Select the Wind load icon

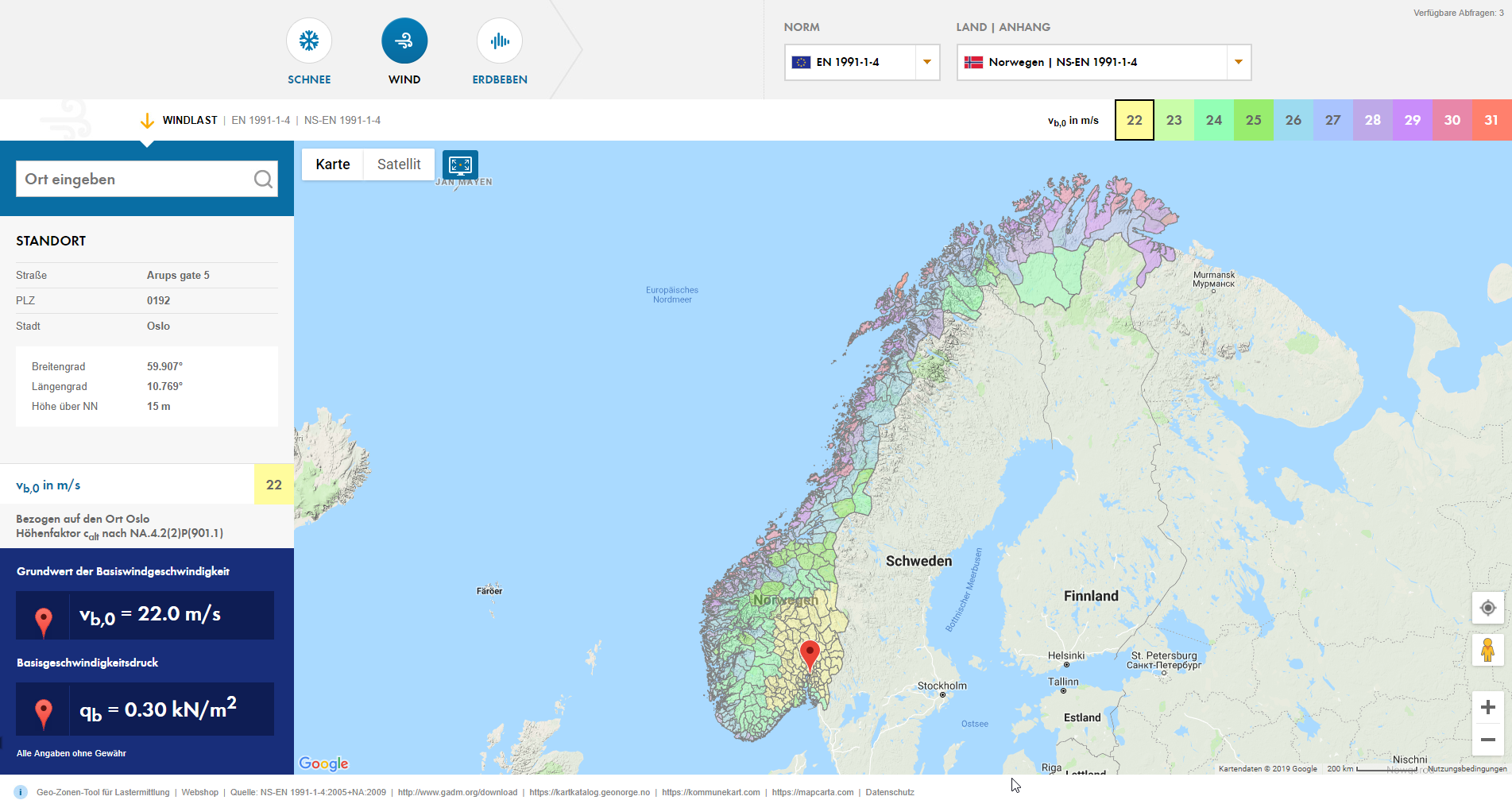[404, 41]
